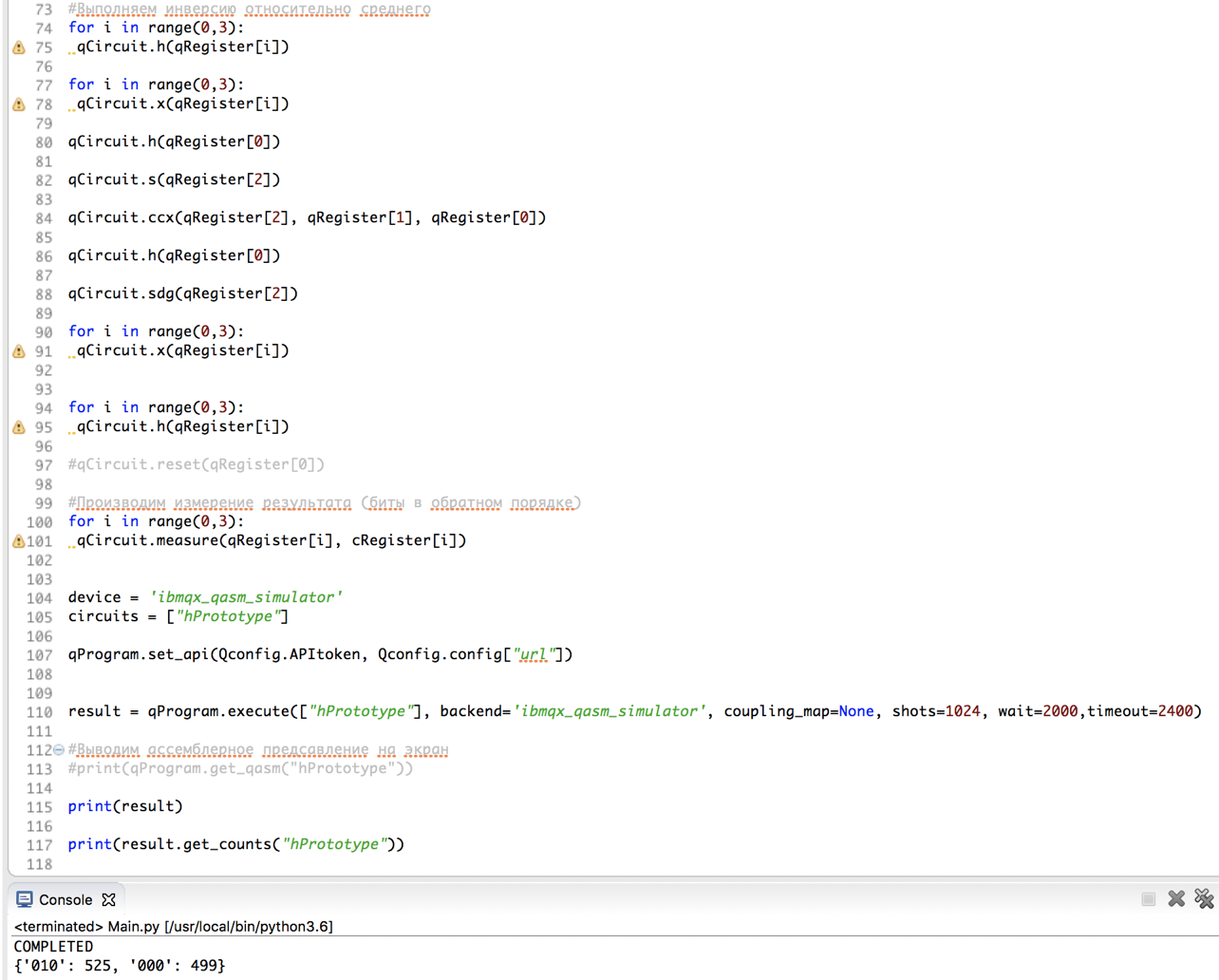Click the counts dictionary output line

pyautogui.click(x=120, y=966)
